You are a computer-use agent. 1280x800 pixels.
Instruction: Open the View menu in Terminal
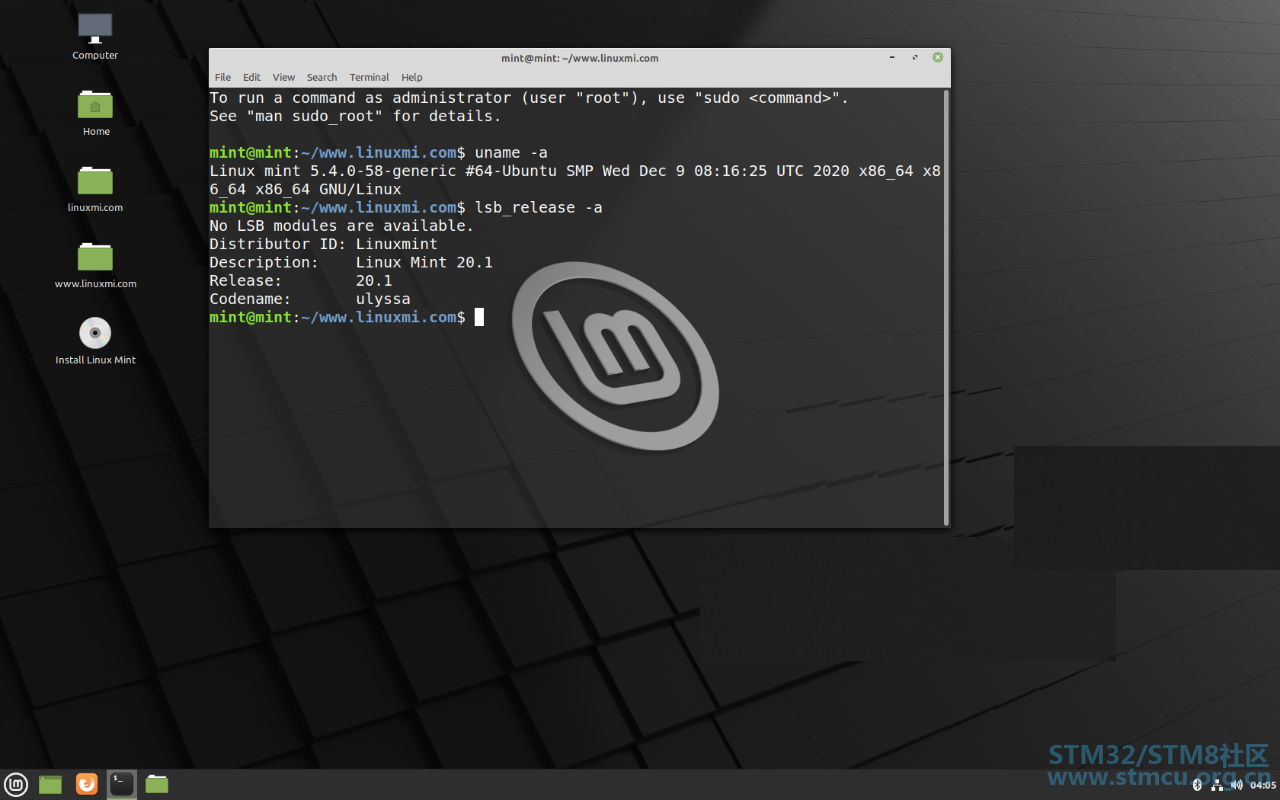(x=284, y=77)
